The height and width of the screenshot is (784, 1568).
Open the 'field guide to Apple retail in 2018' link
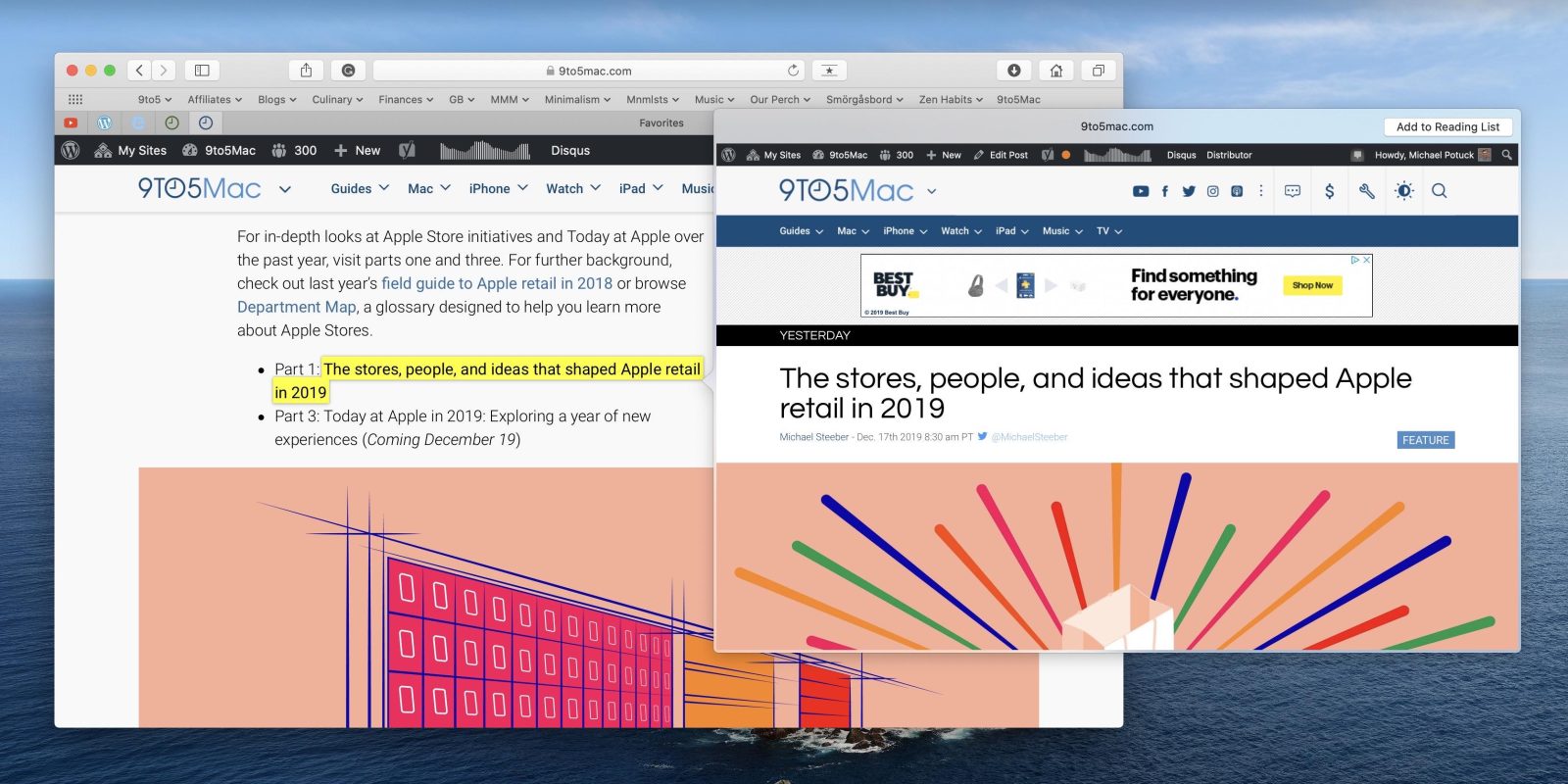(x=496, y=283)
